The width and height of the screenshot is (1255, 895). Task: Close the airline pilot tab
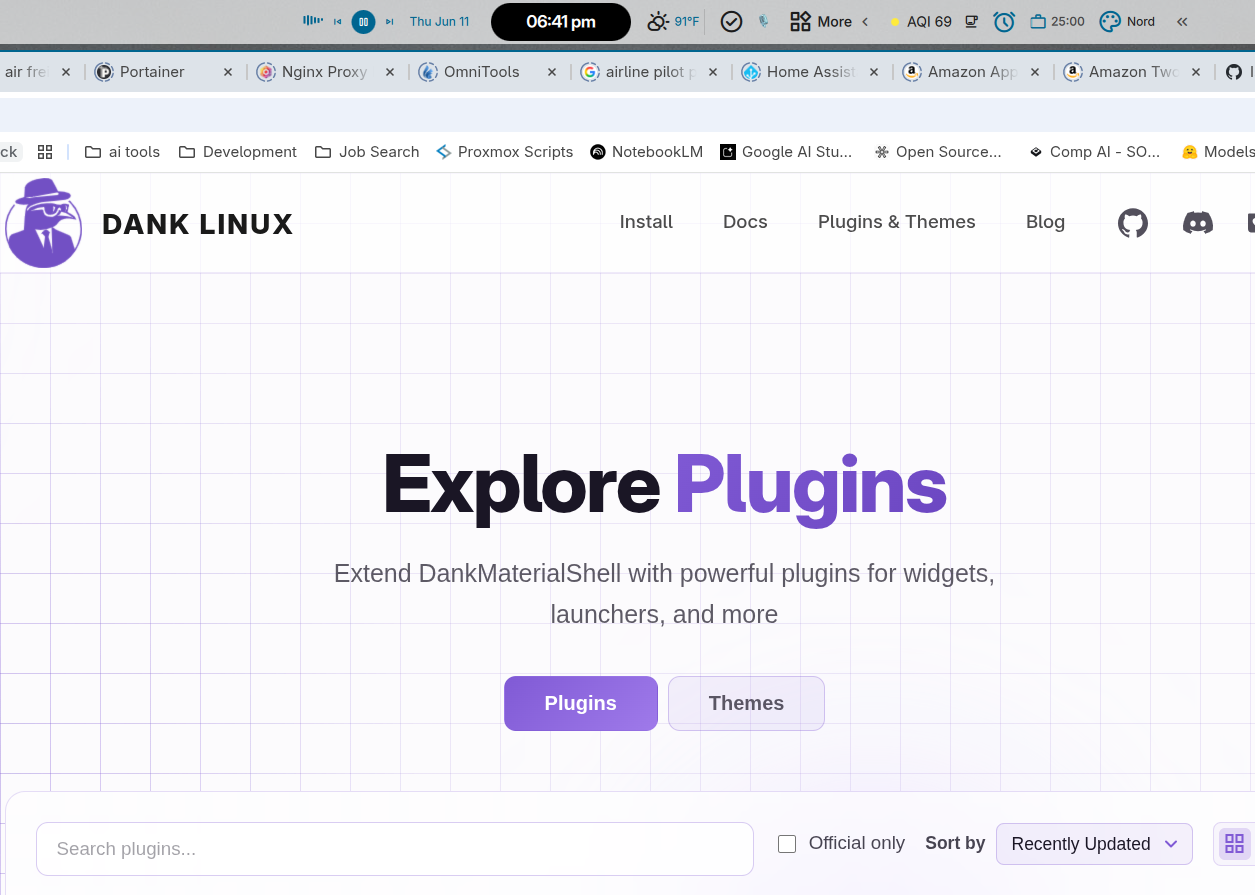point(714,72)
